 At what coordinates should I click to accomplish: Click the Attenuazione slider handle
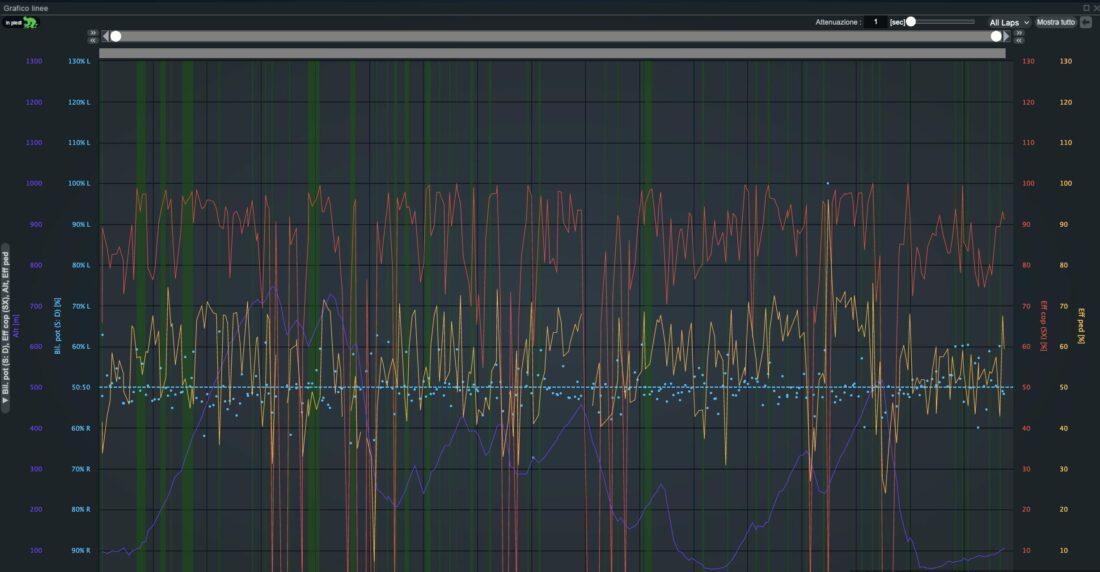coord(911,21)
